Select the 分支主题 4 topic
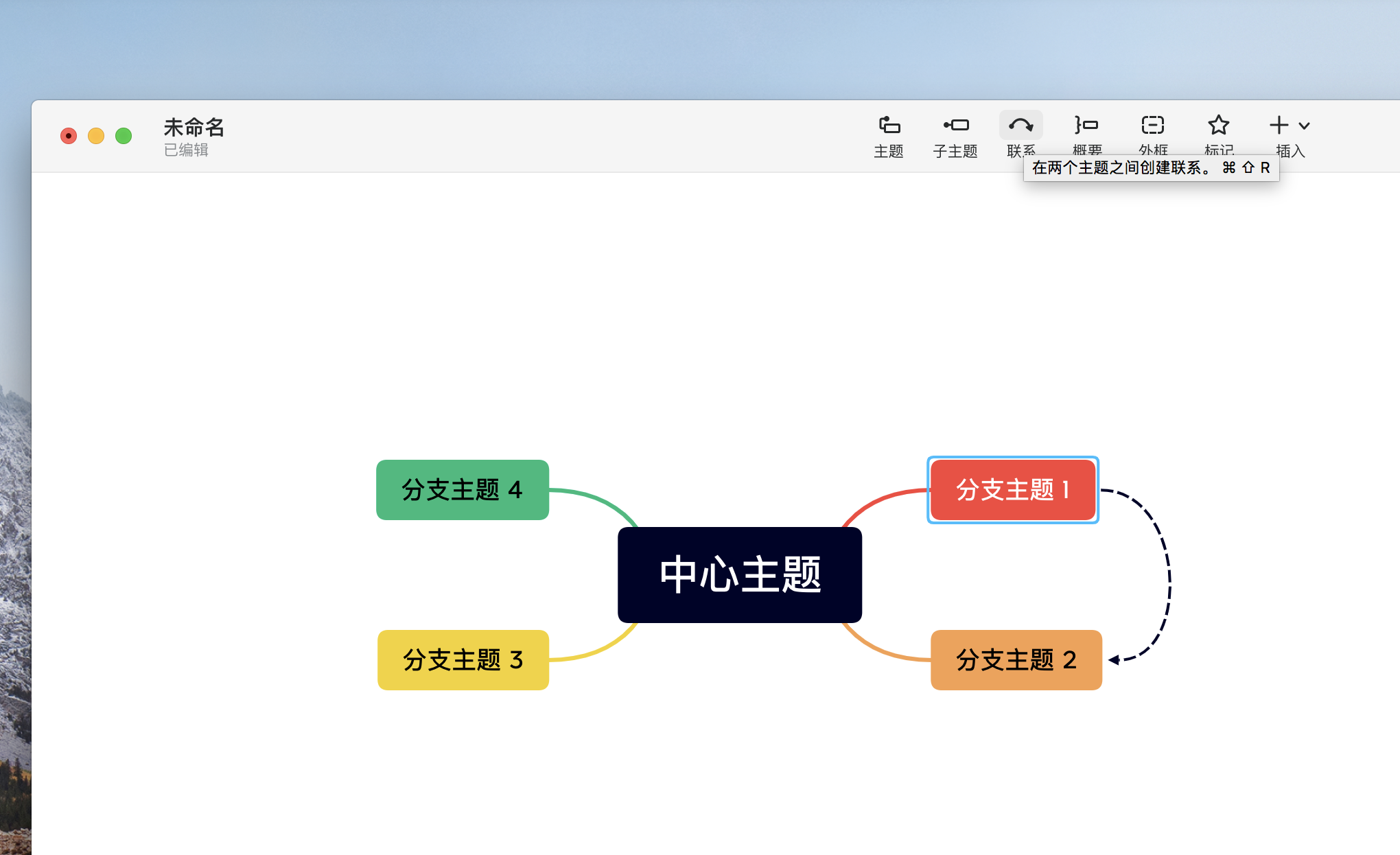The height and width of the screenshot is (855, 1400). tap(462, 490)
